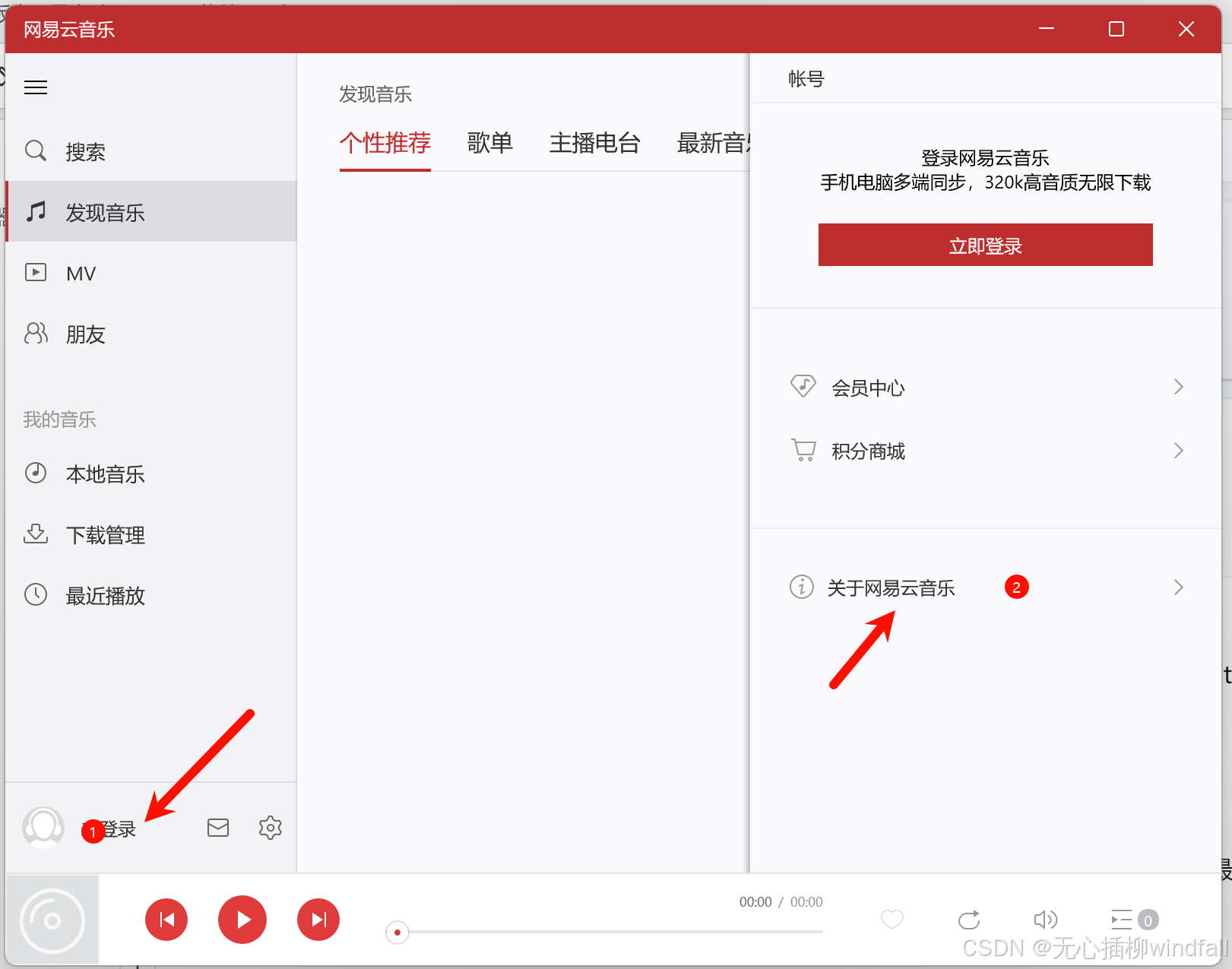Click the 积分商城 text label
Screen dimensions: 1232x969
tap(868, 451)
